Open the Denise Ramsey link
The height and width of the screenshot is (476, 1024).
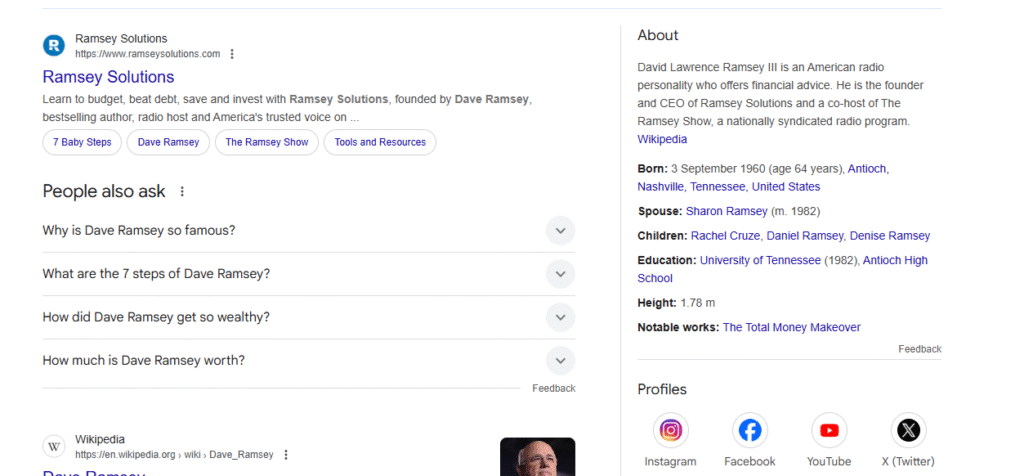coord(890,236)
